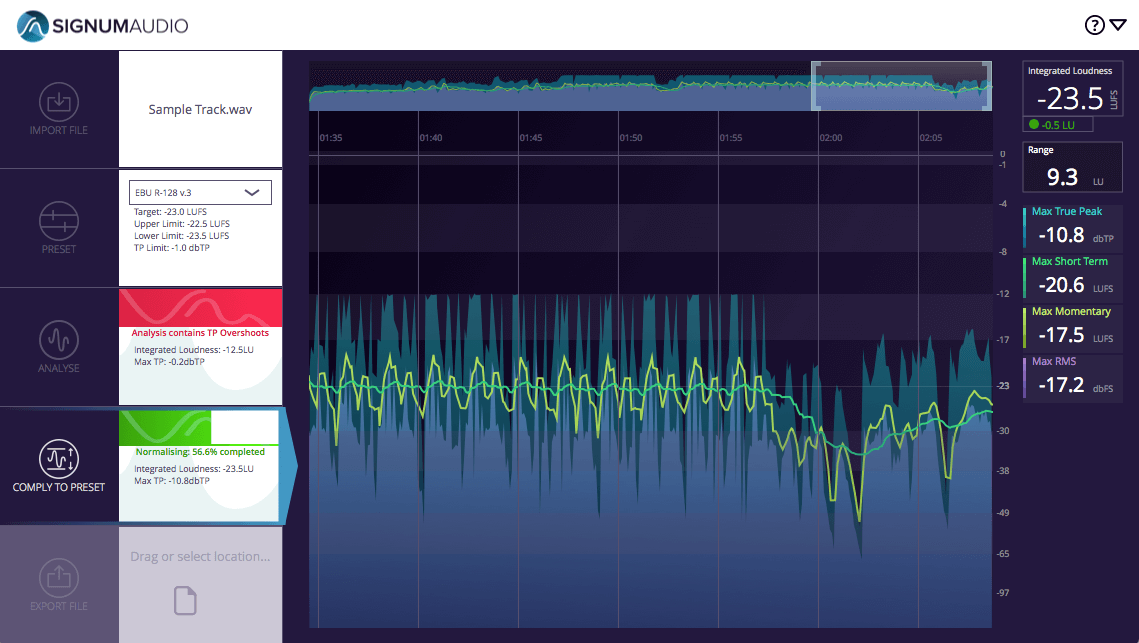Screen dimensions: 1139x643
Task: Click the document icon in export area
Action: click(184, 601)
